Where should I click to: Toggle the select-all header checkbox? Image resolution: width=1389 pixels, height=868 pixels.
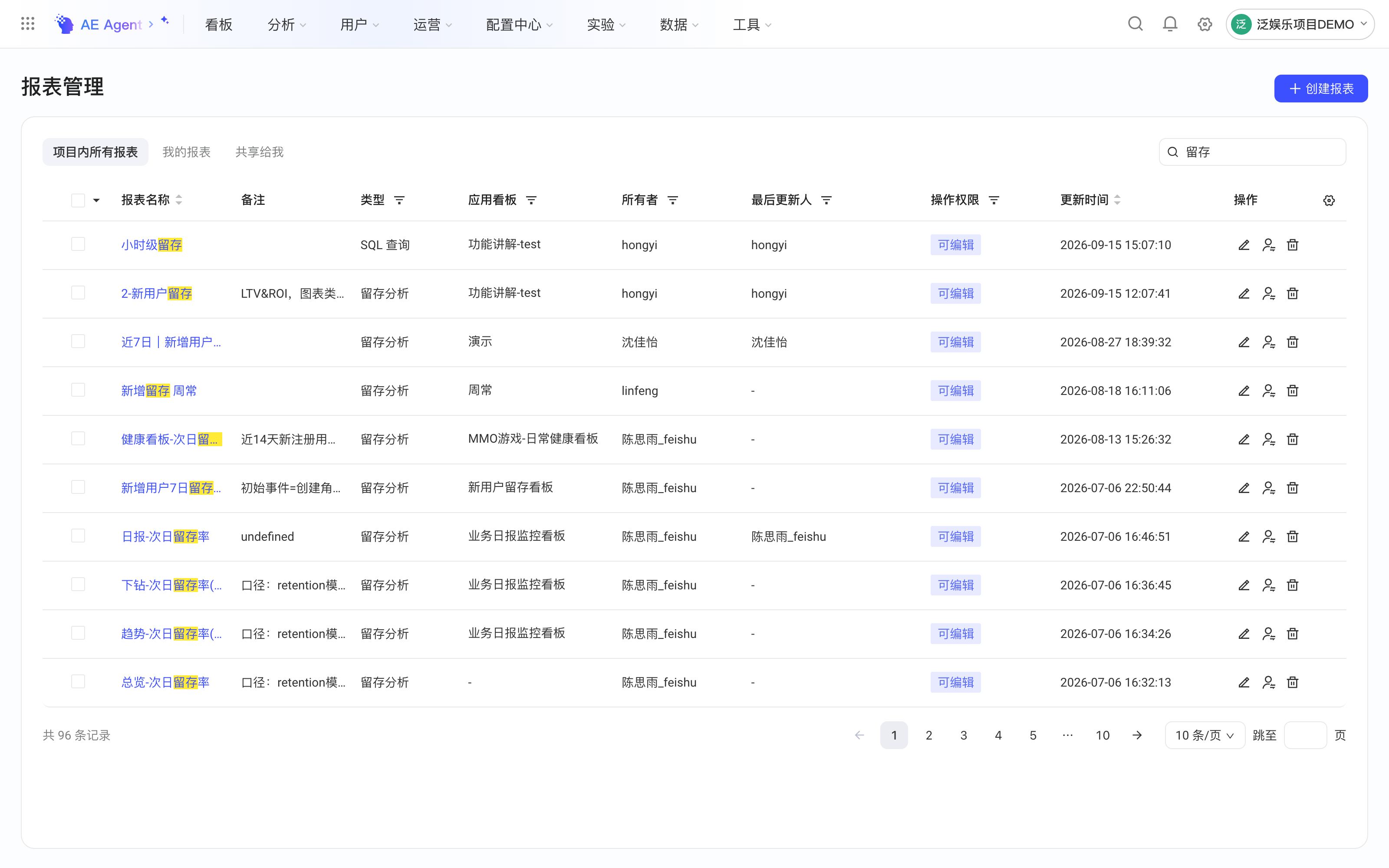(78, 201)
